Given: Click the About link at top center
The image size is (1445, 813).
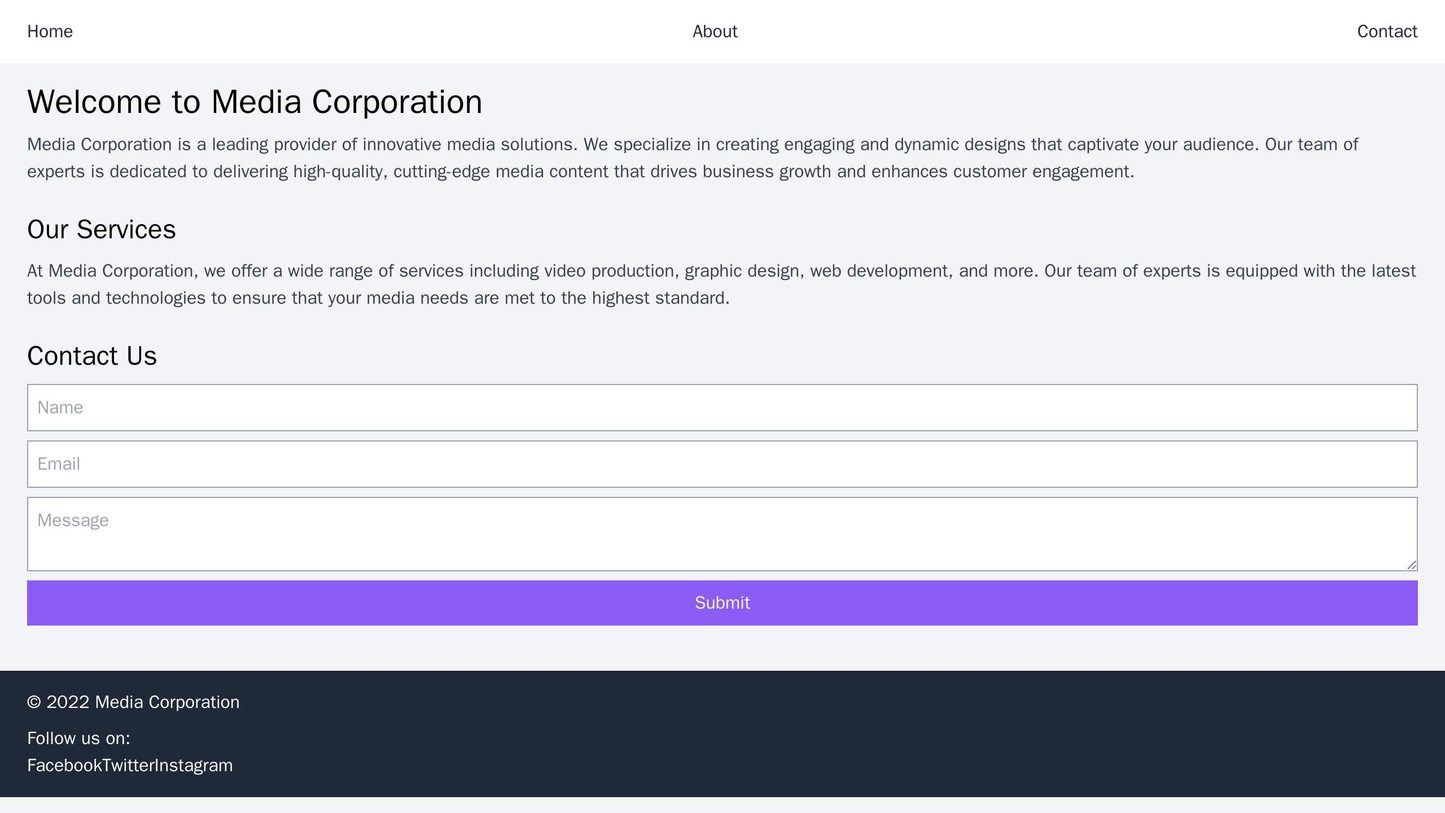Looking at the screenshot, I should point(714,31).
